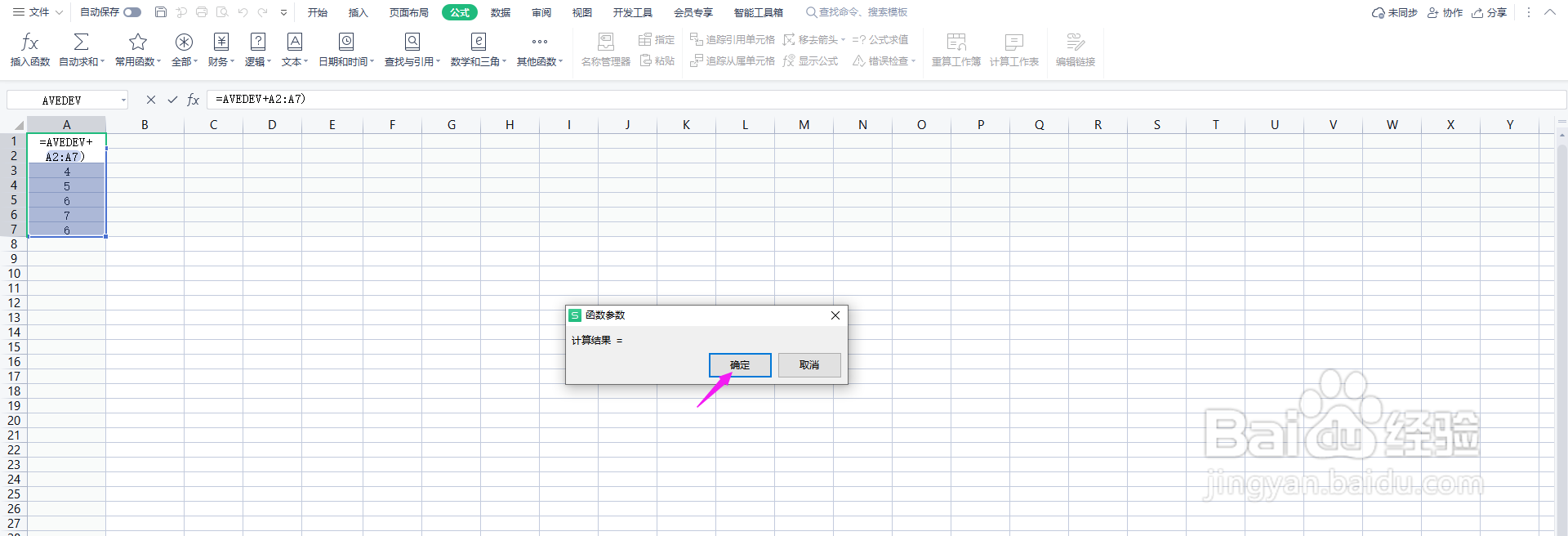The width and height of the screenshot is (1568, 536).
Task: Switch to the Member Exclusive (会员专享) tab
Action: point(693,12)
